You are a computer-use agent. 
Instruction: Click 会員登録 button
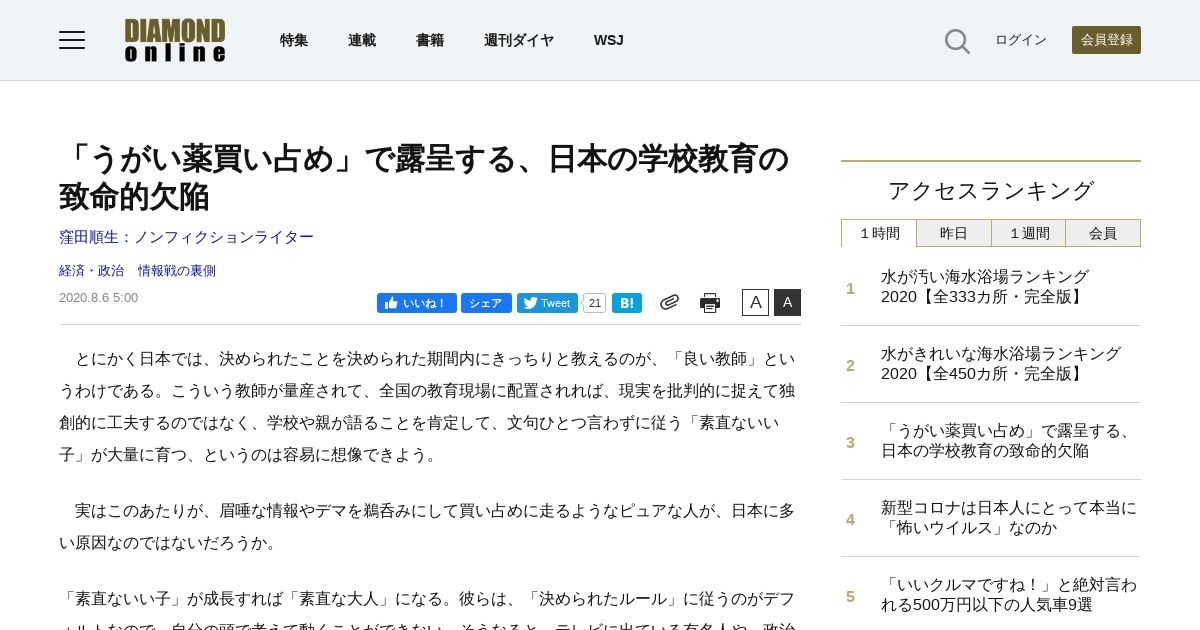point(1106,40)
